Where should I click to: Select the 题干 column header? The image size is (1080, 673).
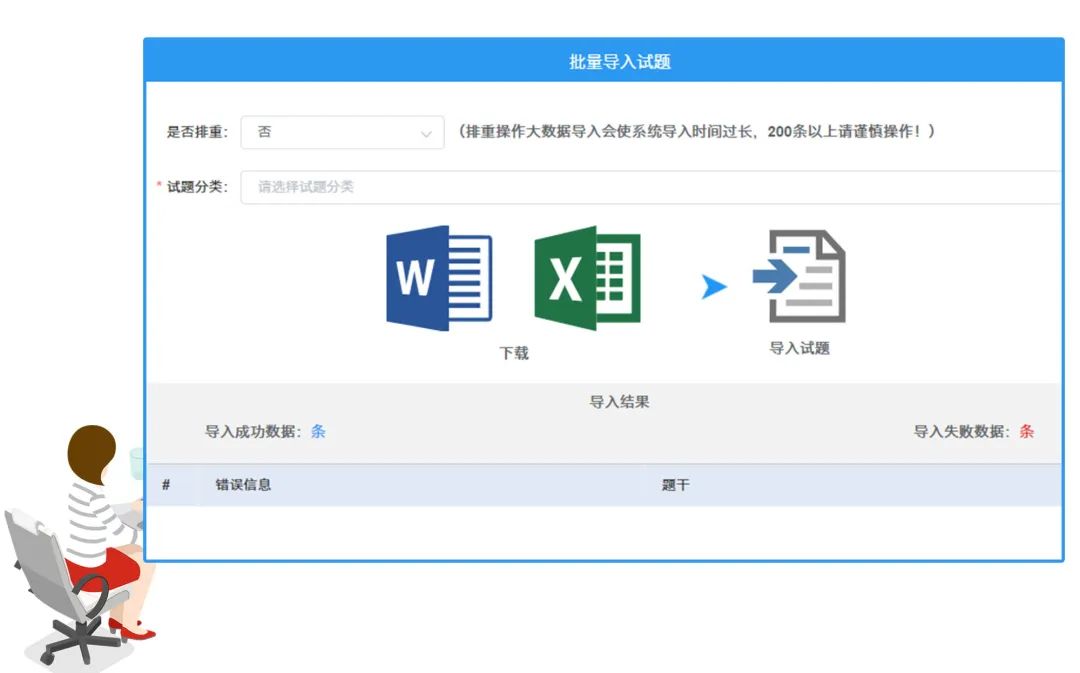tap(675, 485)
